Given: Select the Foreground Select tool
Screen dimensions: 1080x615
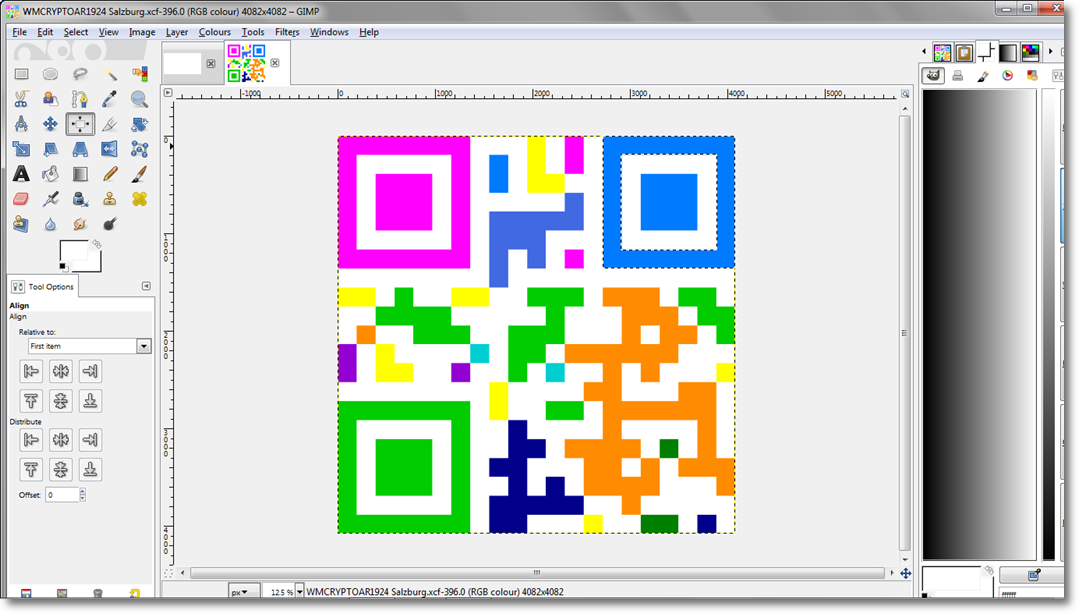Looking at the screenshot, I should click(x=50, y=99).
